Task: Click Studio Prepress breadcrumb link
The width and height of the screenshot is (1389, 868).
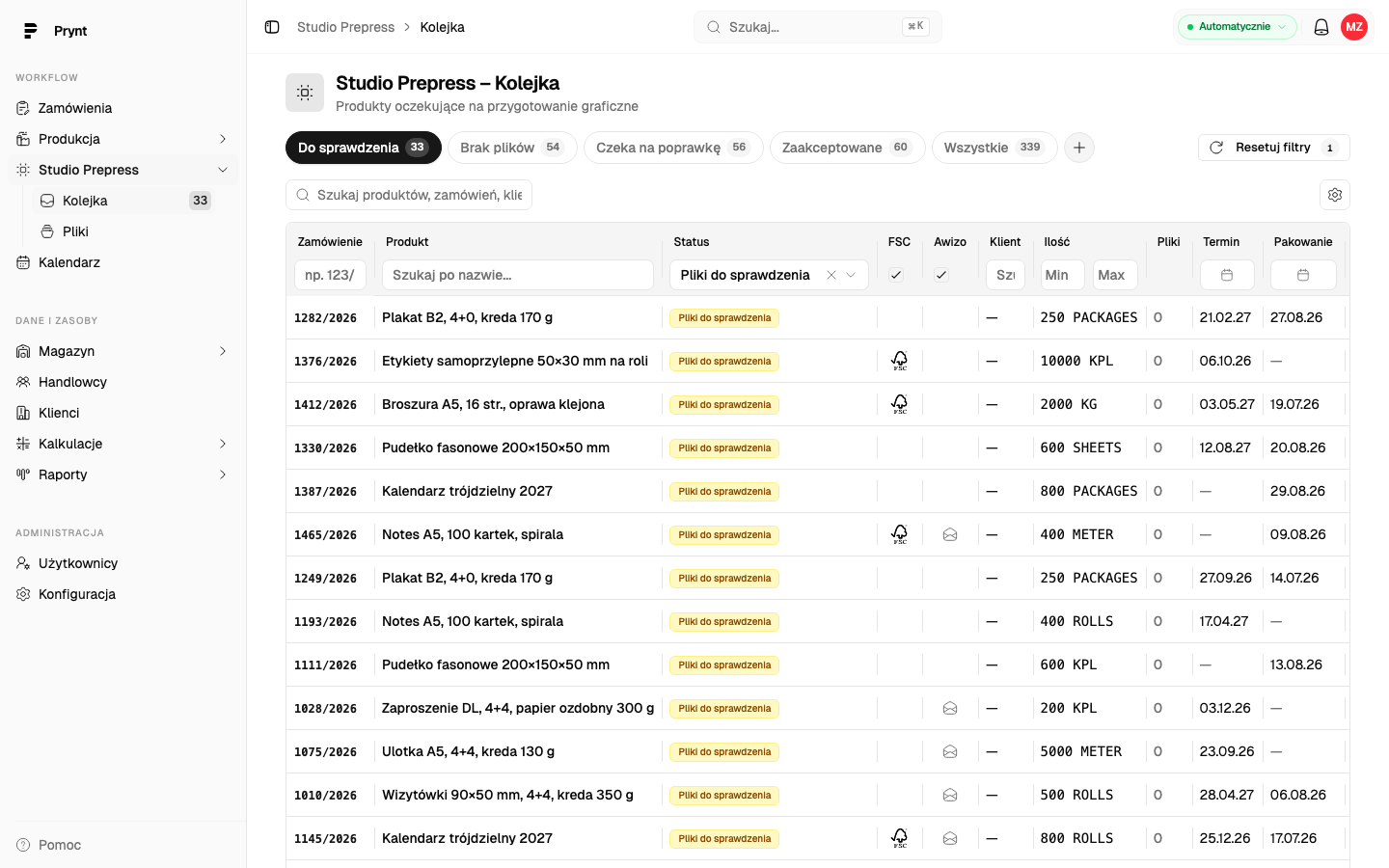Action: pos(345,27)
